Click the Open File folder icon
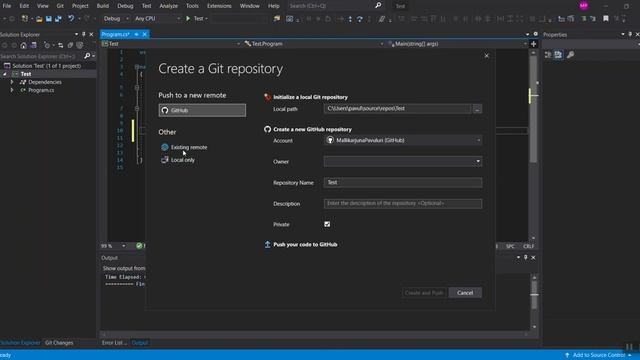 point(39,19)
